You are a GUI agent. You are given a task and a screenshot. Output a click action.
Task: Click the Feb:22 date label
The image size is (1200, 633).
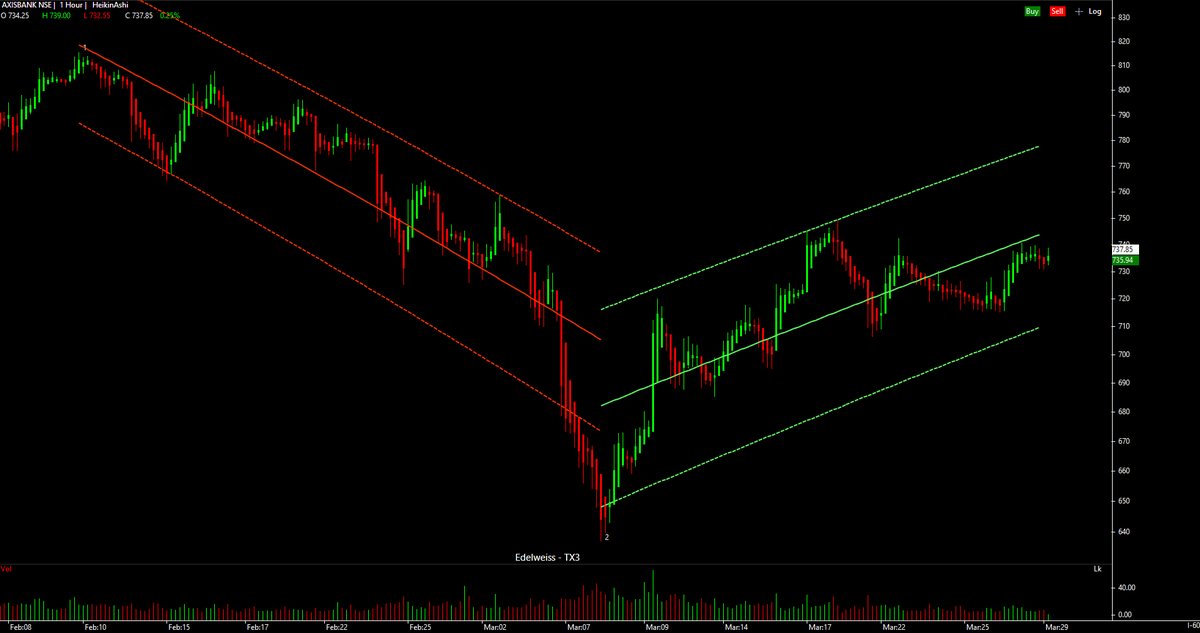(336, 627)
